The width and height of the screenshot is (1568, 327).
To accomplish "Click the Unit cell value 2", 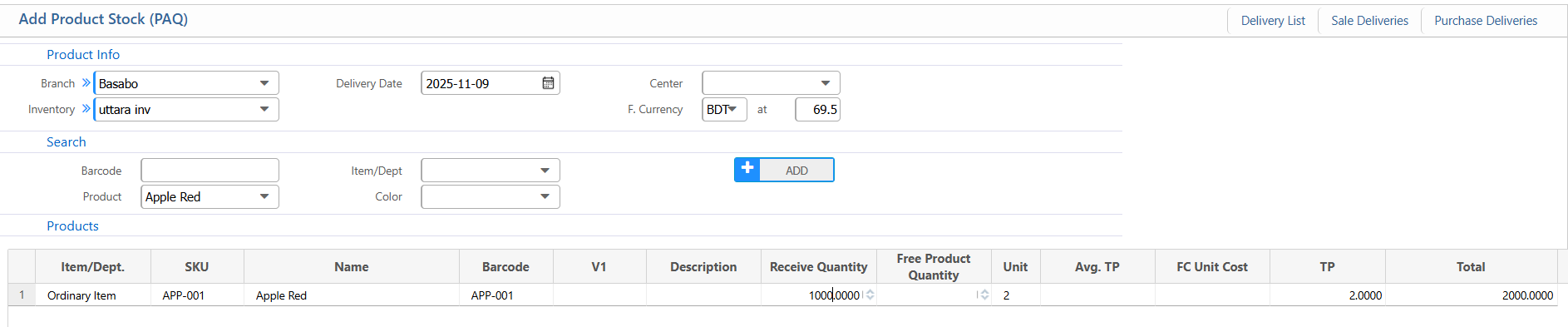I will point(1015,295).
